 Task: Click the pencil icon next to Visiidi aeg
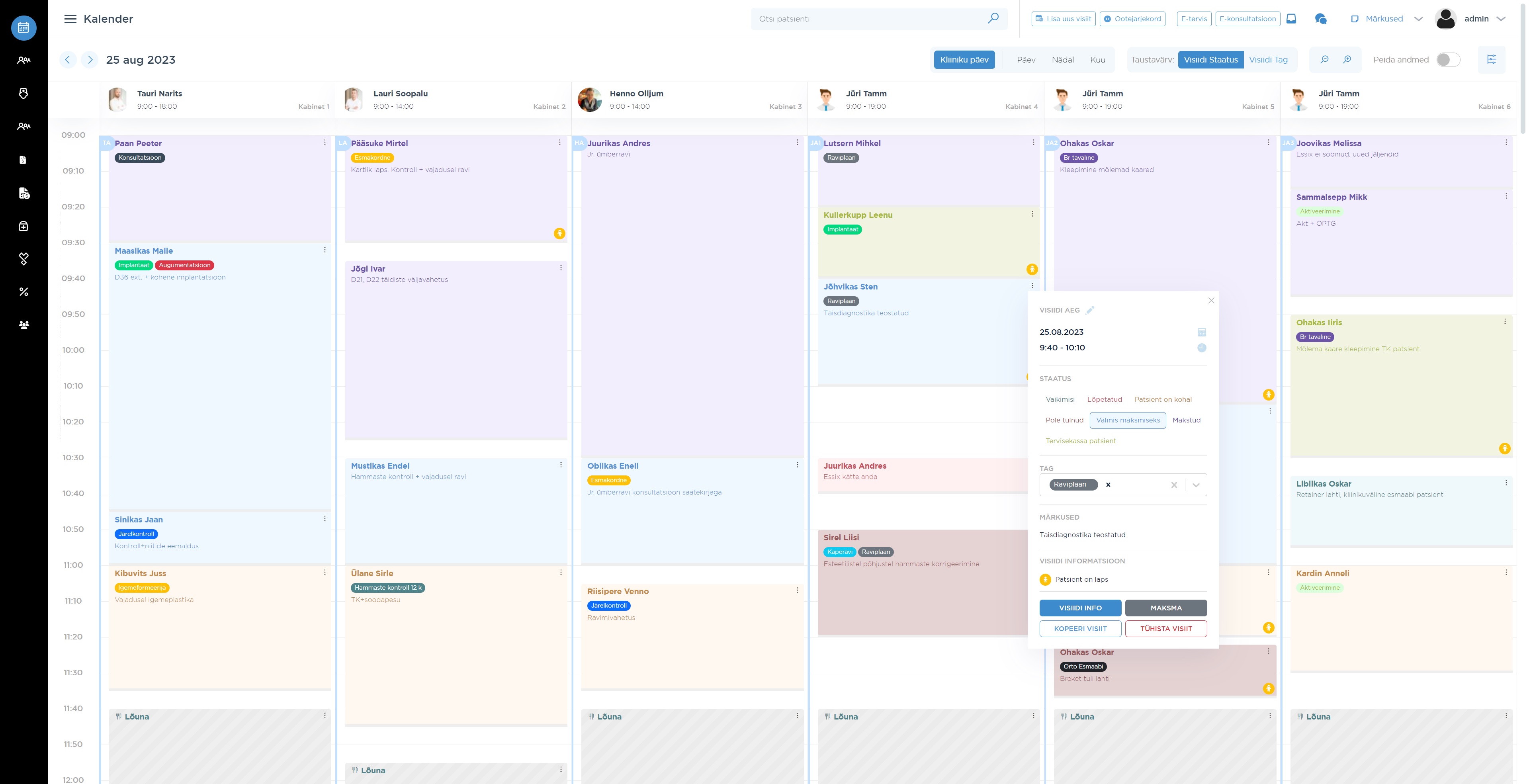(1090, 310)
